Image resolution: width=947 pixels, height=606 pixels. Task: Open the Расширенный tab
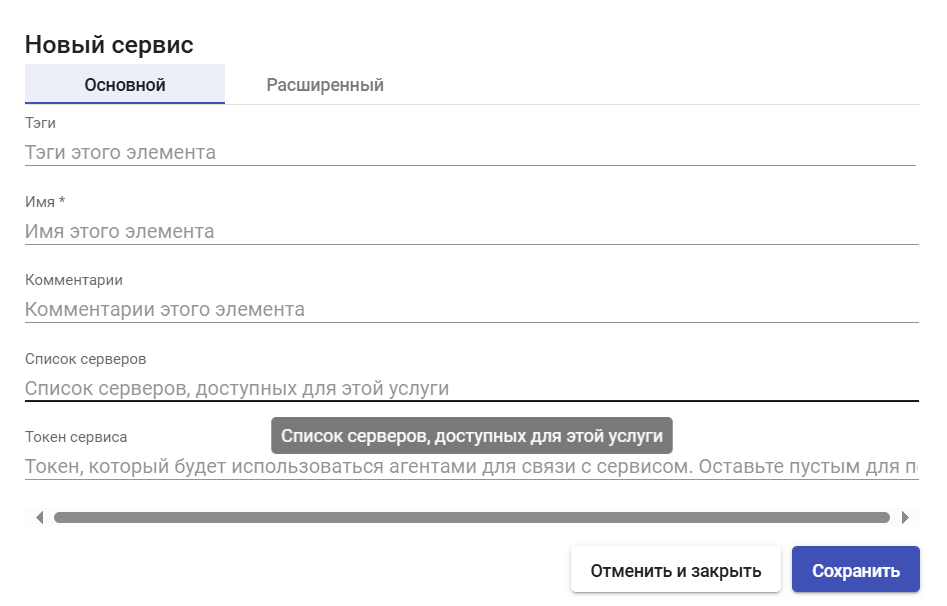click(325, 85)
